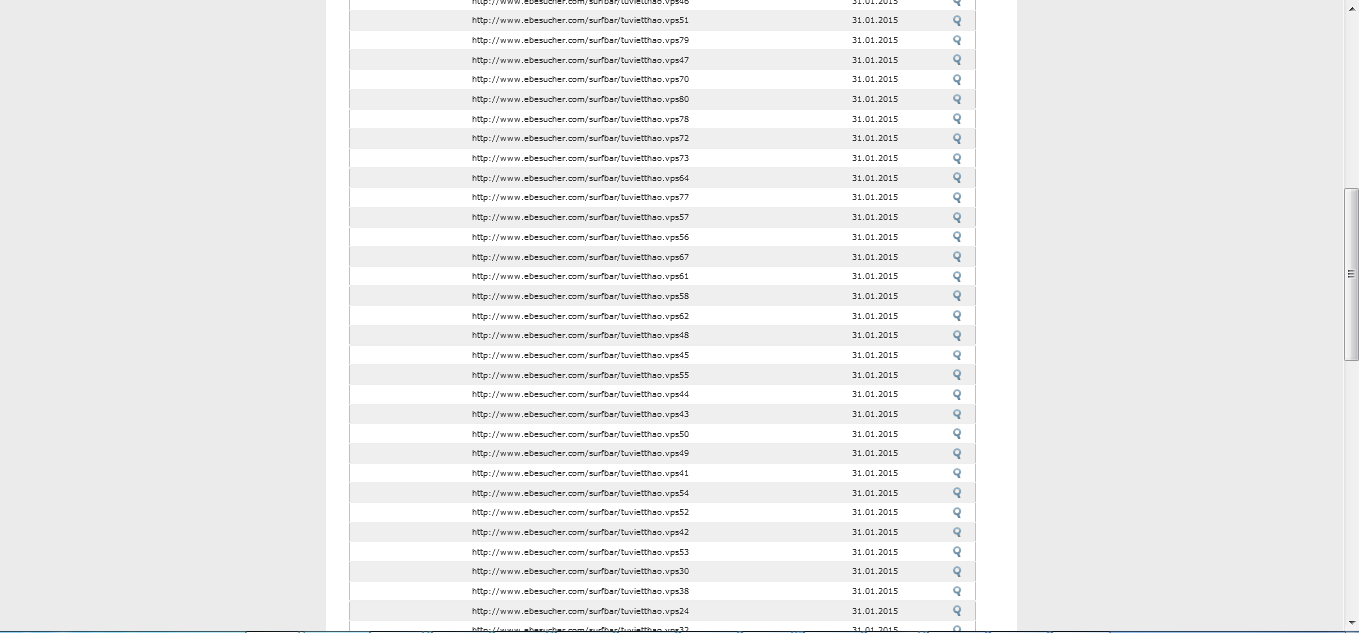Click the magnifier icon for the vps64 URL
Viewport: 1359px width, 633px height.
(957, 178)
